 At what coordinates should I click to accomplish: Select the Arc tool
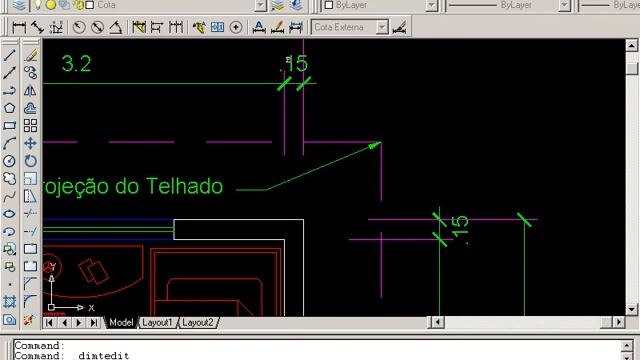point(9,143)
